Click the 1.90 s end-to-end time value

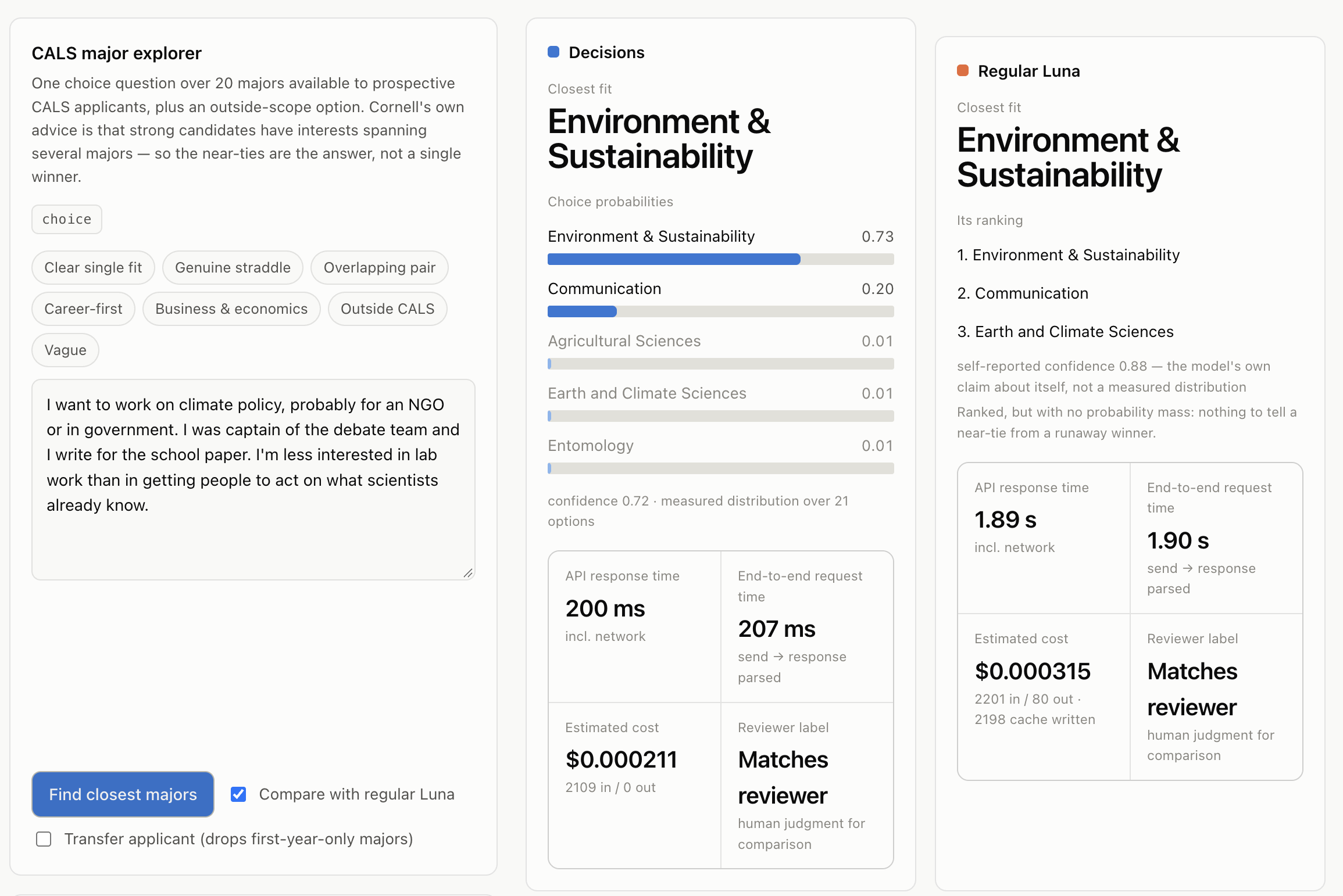pos(1178,540)
